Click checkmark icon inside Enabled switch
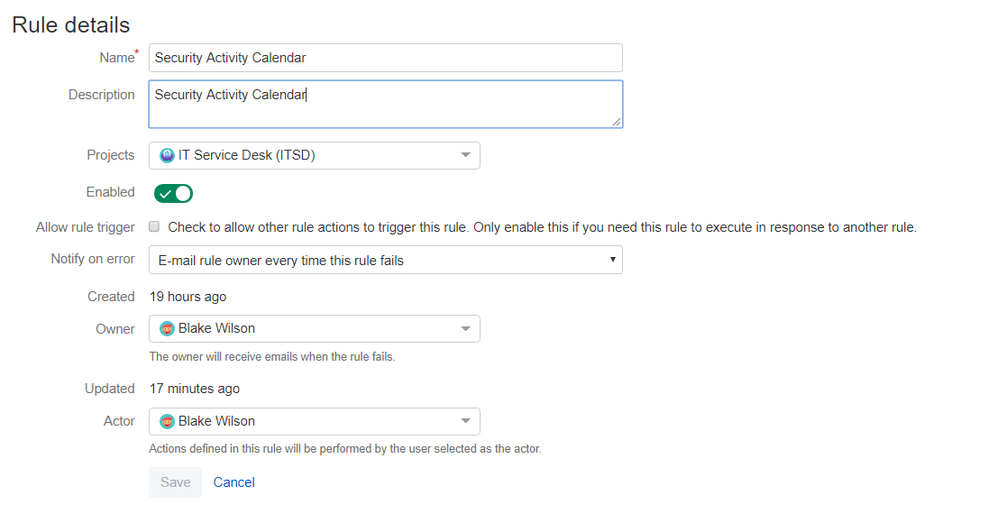 click(x=165, y=194)
